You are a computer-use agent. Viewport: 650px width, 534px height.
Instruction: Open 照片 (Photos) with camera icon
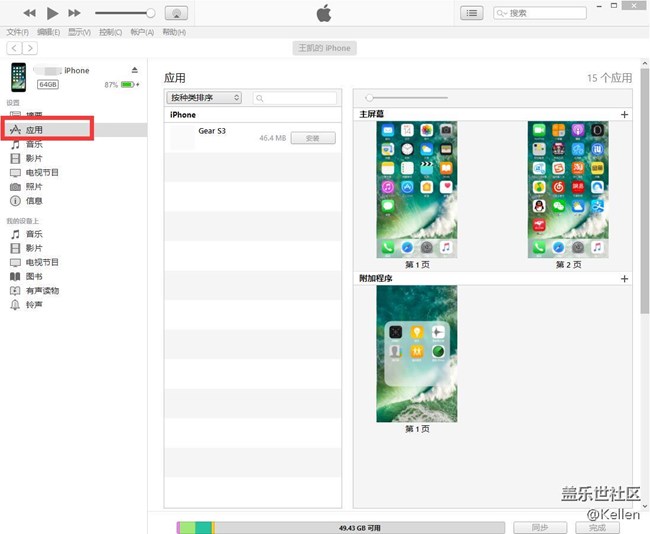[x=34, y=187]
